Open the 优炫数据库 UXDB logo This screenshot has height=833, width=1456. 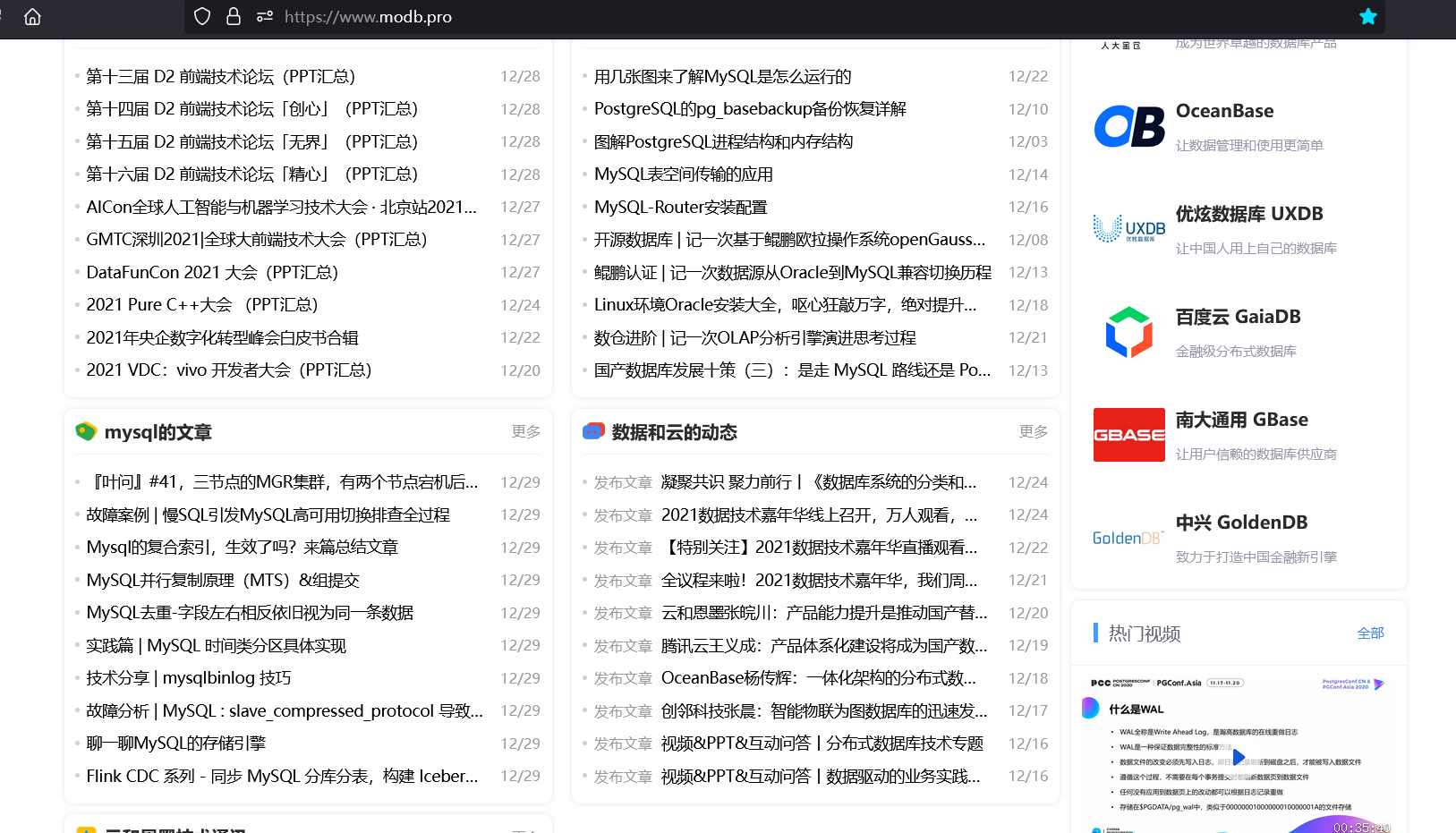pyautogui.click(x=1128, y=228)
